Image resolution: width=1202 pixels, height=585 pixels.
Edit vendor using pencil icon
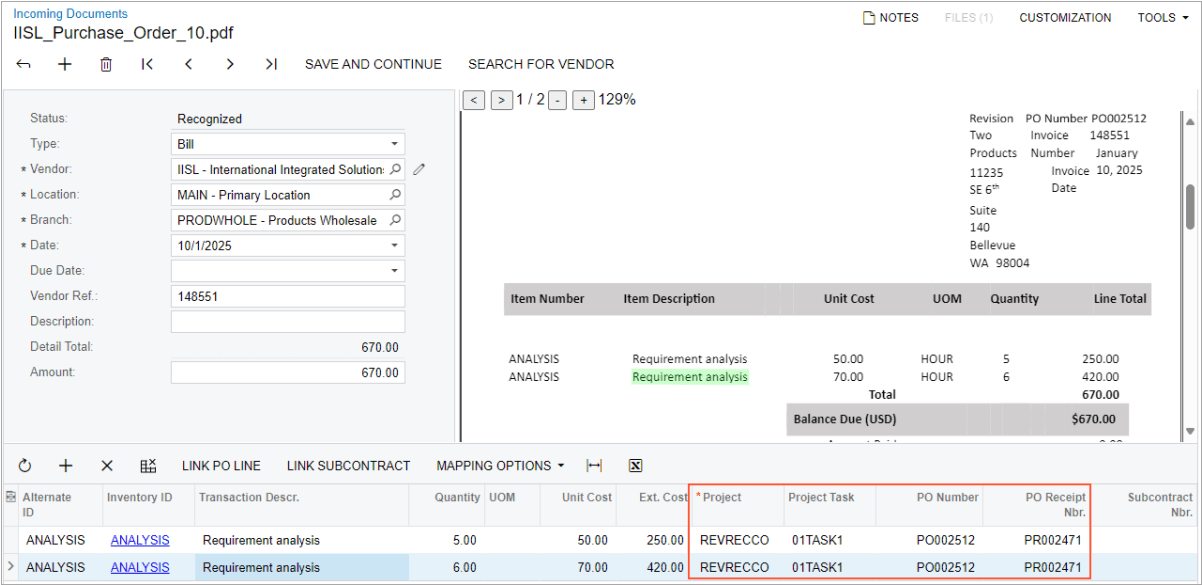(419, 169)
